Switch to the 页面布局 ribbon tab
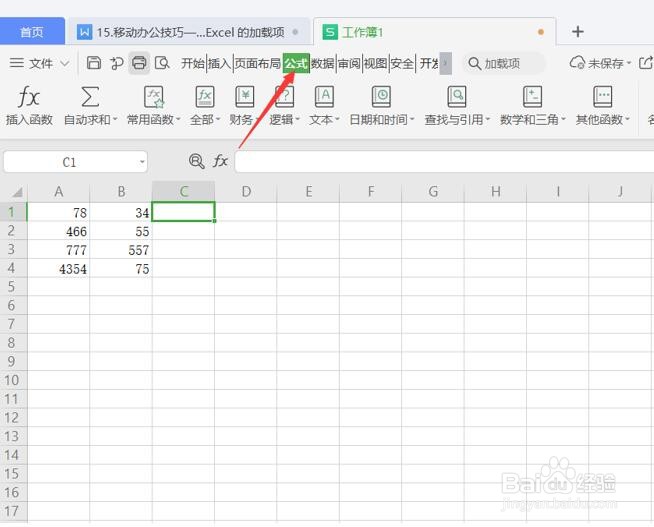 257,63
